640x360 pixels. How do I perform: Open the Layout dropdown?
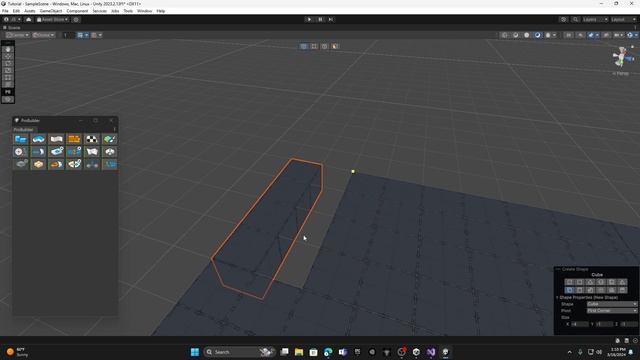pos(624,19)
